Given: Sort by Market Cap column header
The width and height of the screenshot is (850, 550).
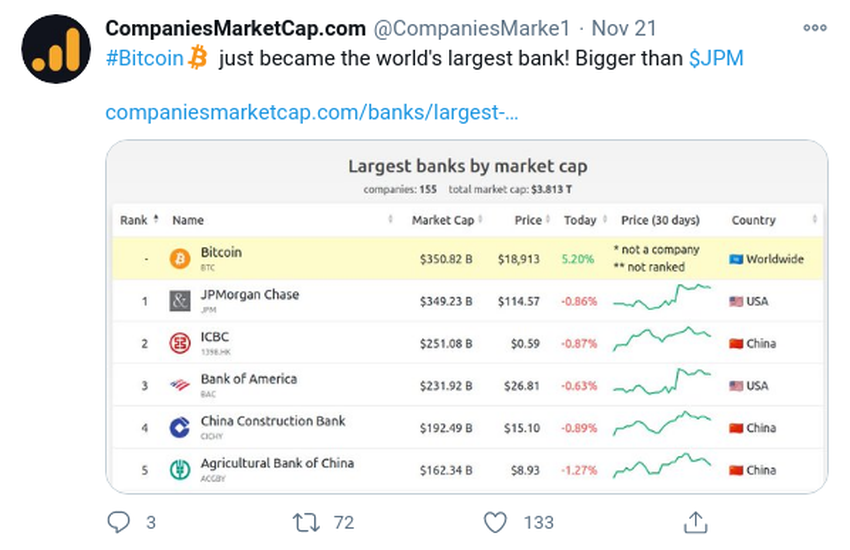Looking at the screenshot, I should (443, 220).
